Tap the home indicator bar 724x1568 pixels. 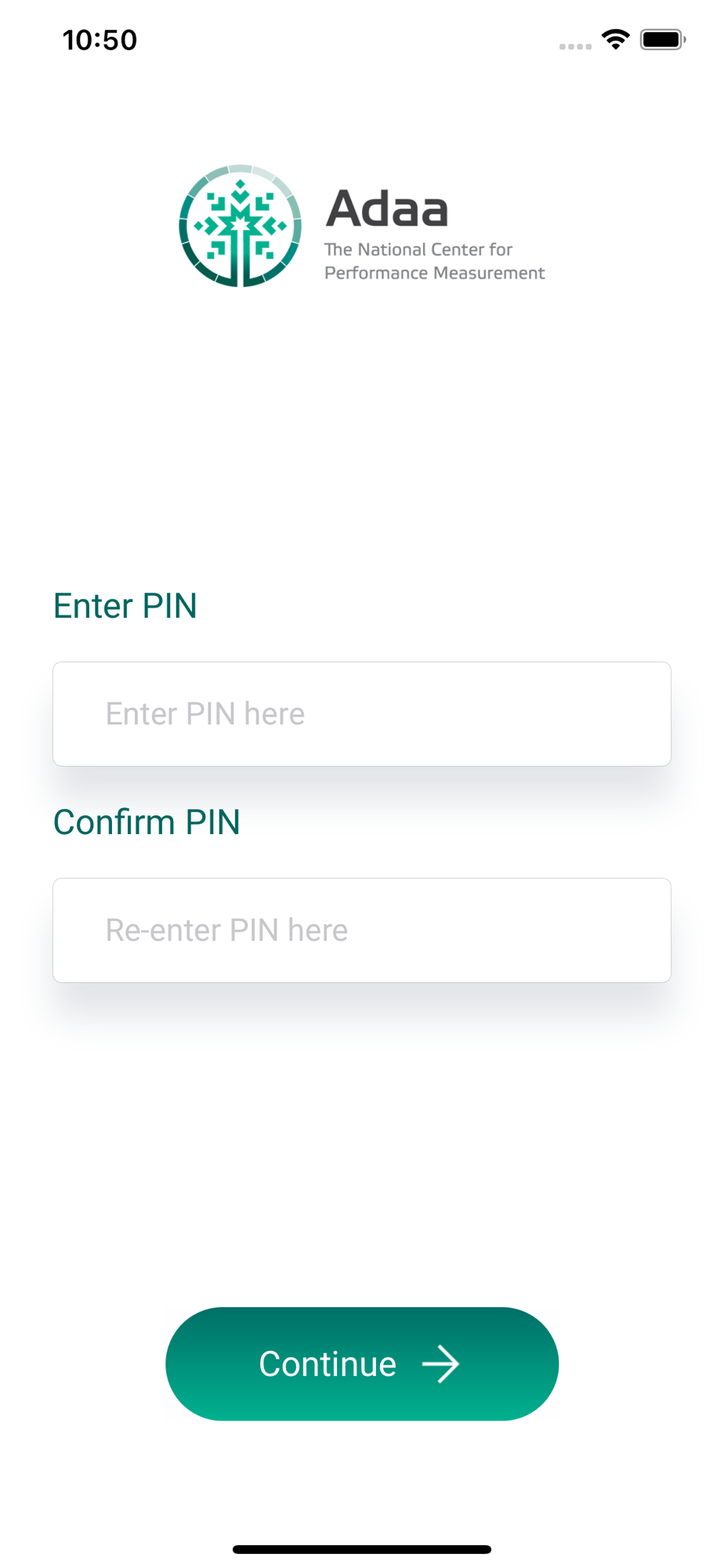(x=362, y=1549)
